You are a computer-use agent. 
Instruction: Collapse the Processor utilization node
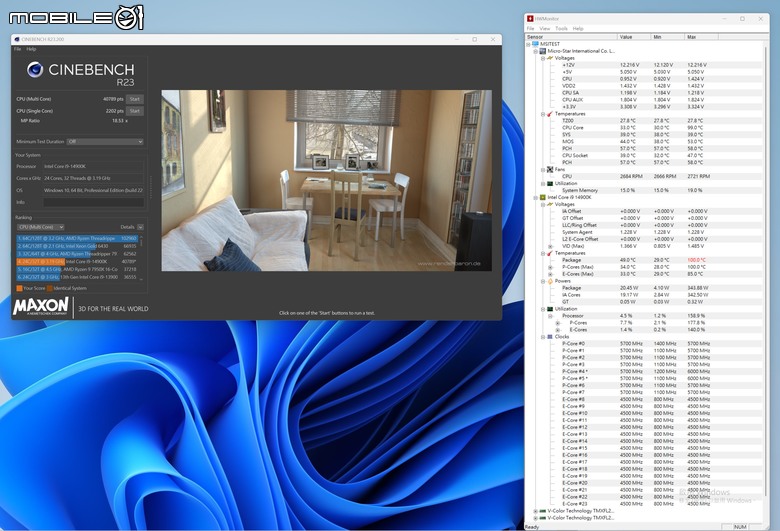click(550, 316)
